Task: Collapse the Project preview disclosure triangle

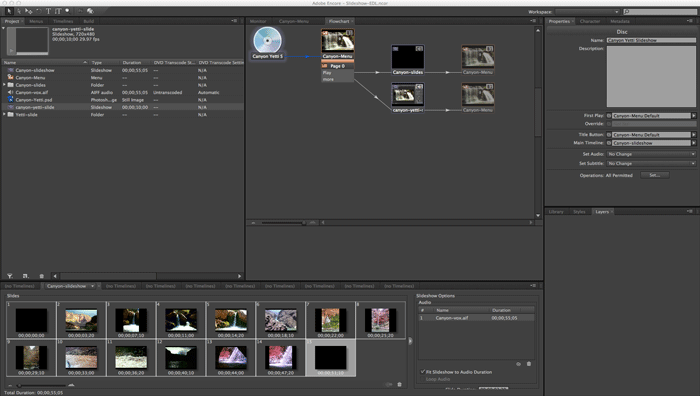Action: (4, 29)
